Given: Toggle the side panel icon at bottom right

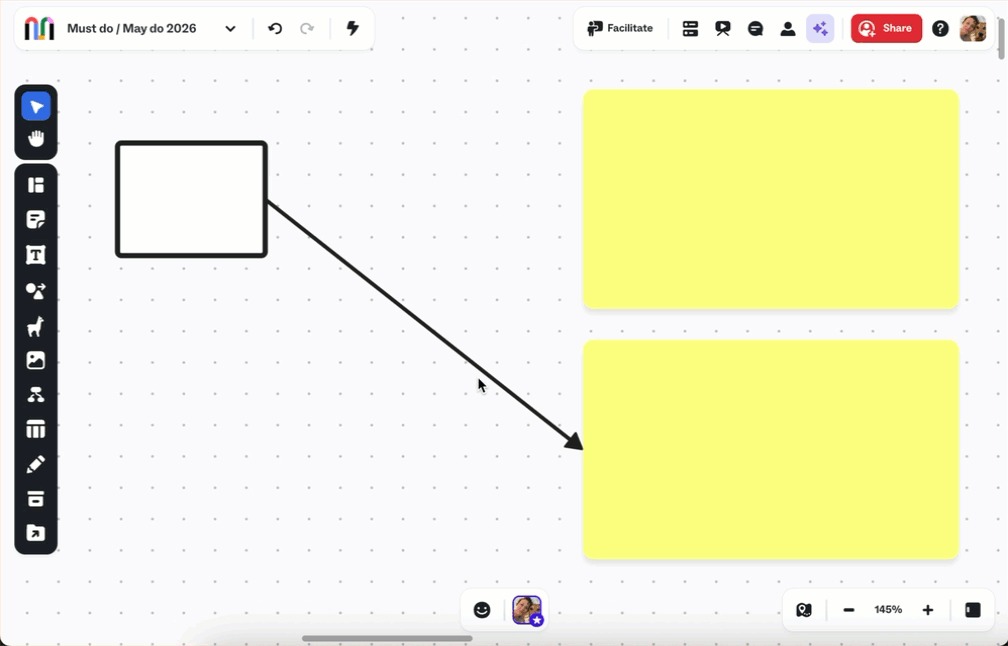Looking at the screenshot, I should point(973,610).
